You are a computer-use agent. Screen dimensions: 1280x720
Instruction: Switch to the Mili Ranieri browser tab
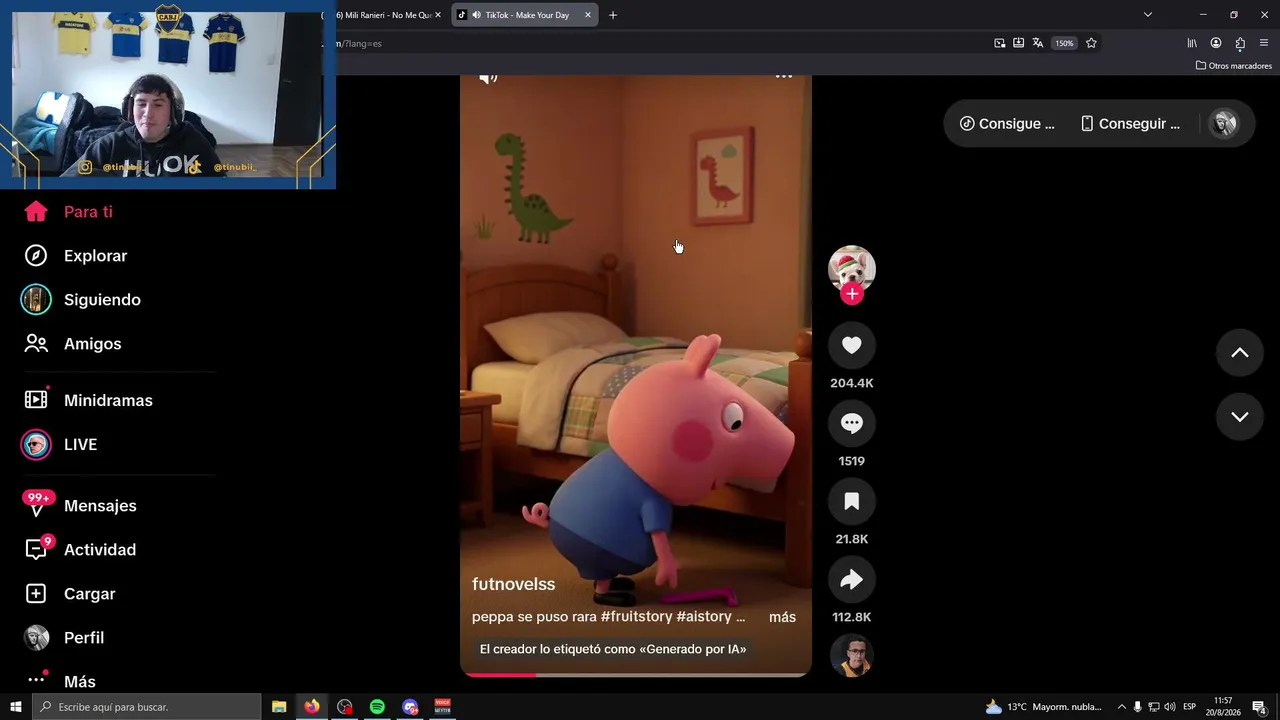[384, 15]
